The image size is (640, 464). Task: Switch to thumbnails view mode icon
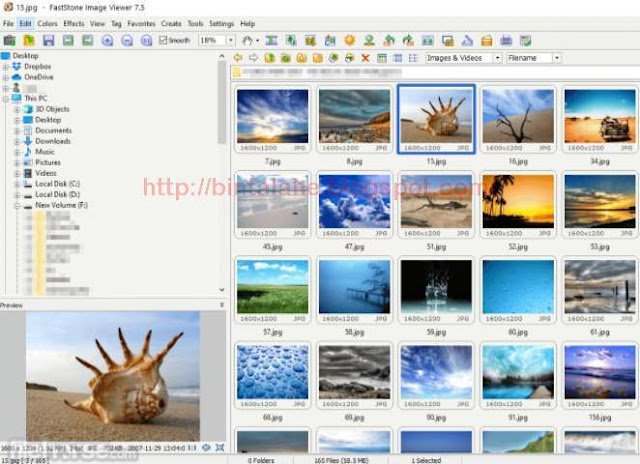pos(382,58)
